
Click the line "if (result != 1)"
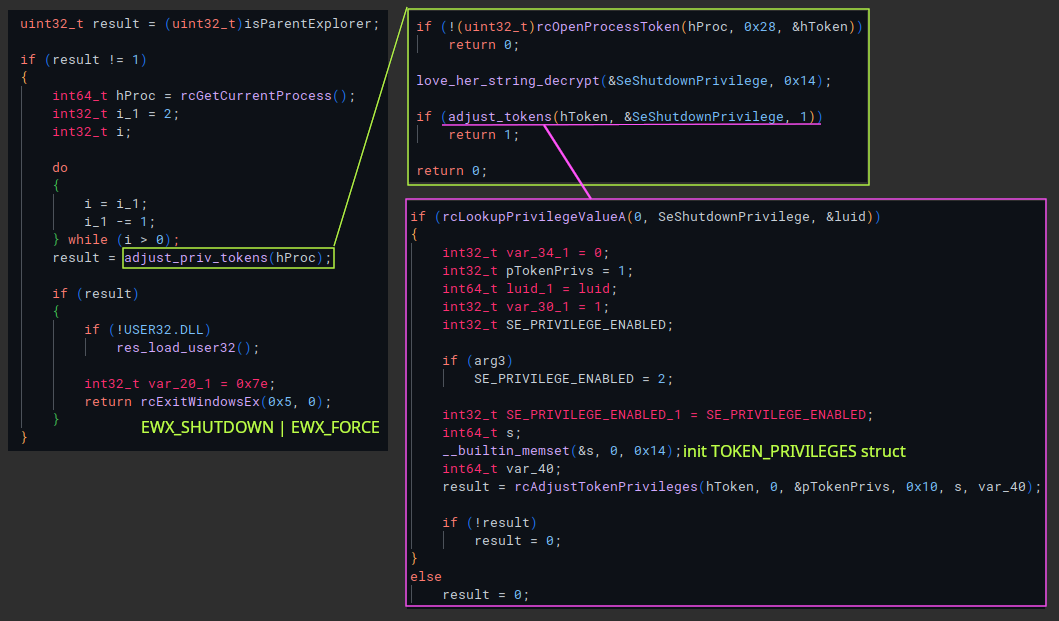click(x=84, y=59)
